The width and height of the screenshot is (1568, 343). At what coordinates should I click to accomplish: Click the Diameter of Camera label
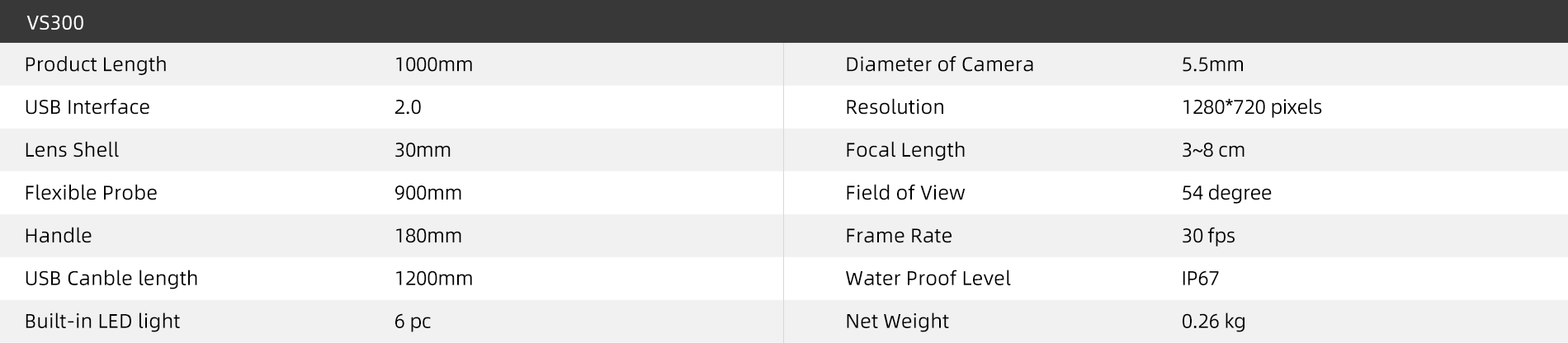click(x=939, y=64)
